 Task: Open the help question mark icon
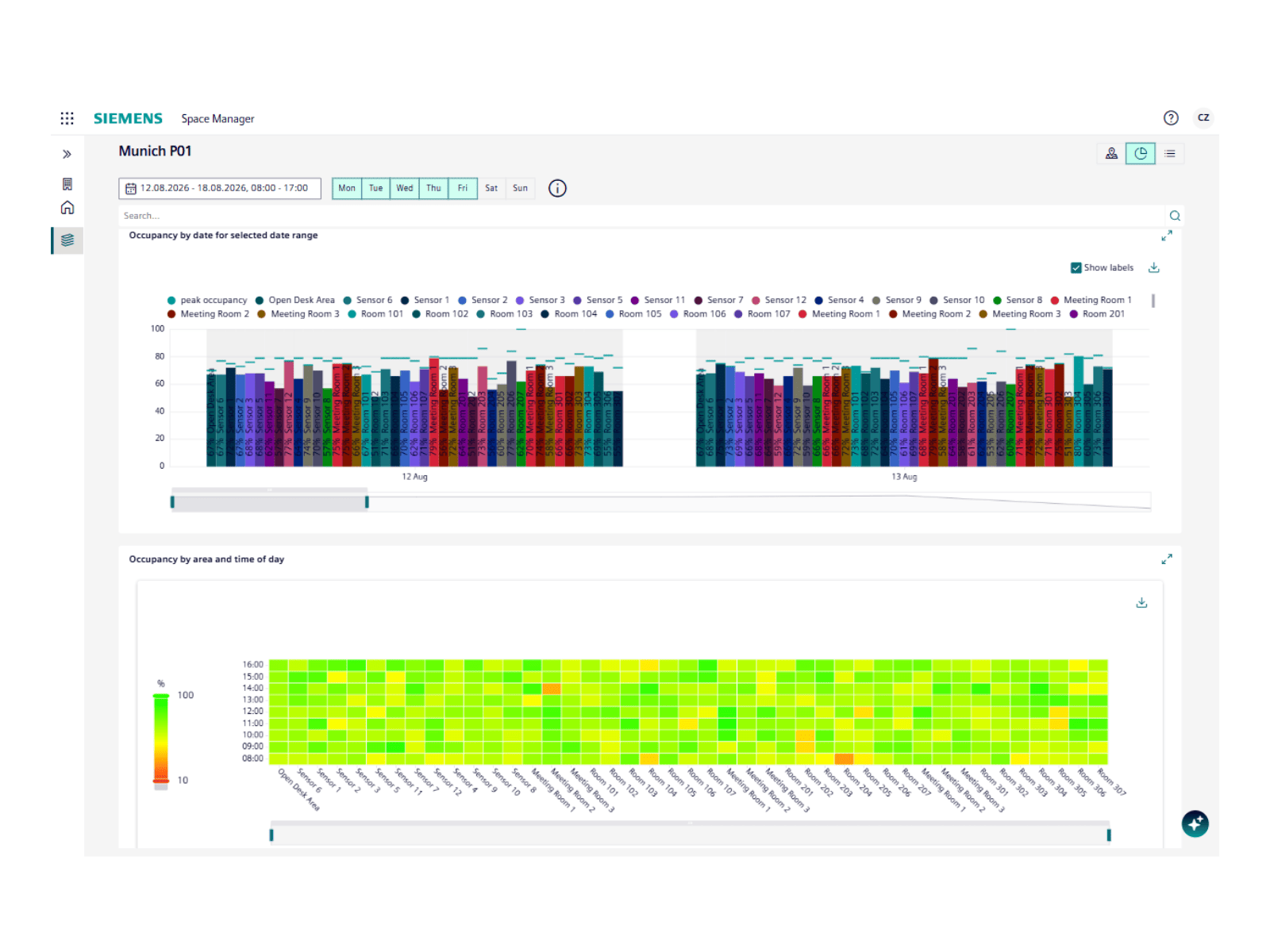click(1171, 118)
